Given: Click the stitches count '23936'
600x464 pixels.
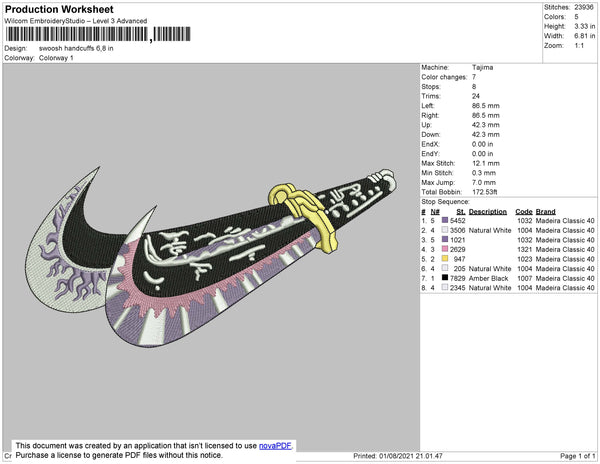Looking at the screenshot, I should click(x=584, y=7).
